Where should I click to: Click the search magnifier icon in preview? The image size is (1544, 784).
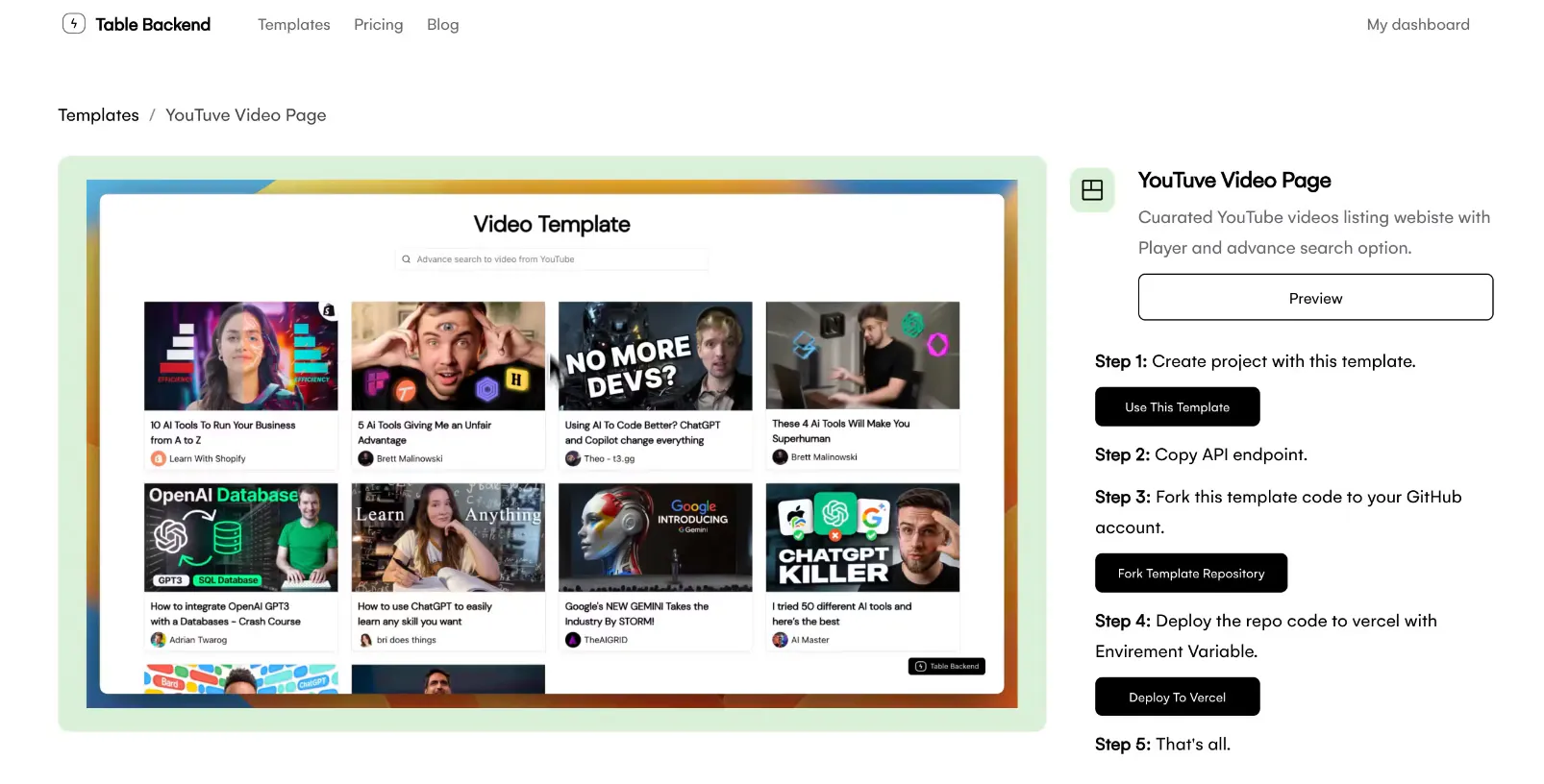click(x=407, y=259)
